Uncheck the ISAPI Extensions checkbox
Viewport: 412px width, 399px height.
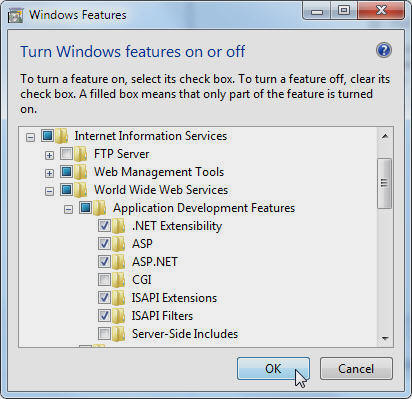click(104, 297)
